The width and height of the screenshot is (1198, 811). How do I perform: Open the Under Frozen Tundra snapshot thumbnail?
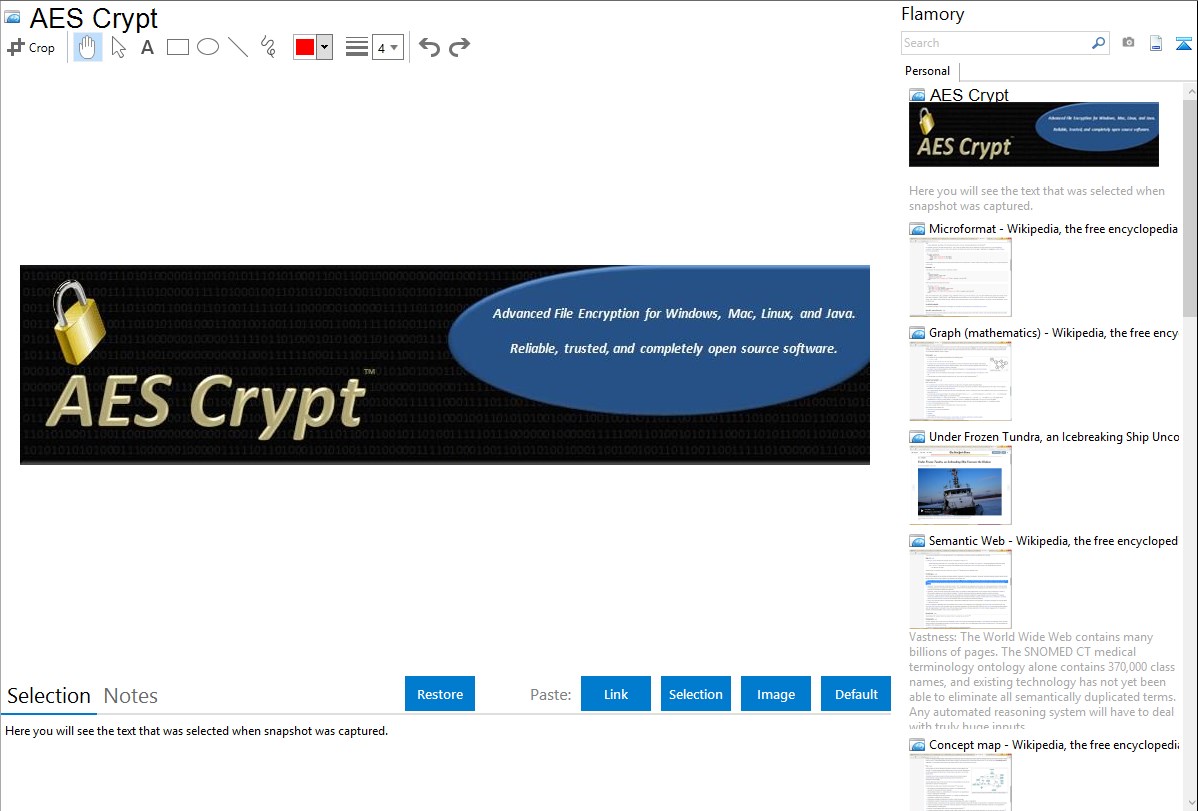pyautogui.click(x=960, y=485)
